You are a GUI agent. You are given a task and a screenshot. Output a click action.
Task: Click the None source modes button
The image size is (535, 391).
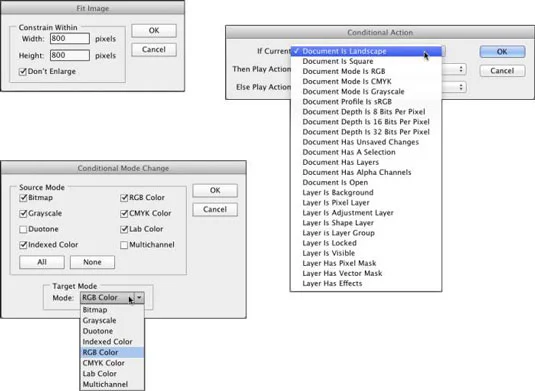(x=92, y=262)
